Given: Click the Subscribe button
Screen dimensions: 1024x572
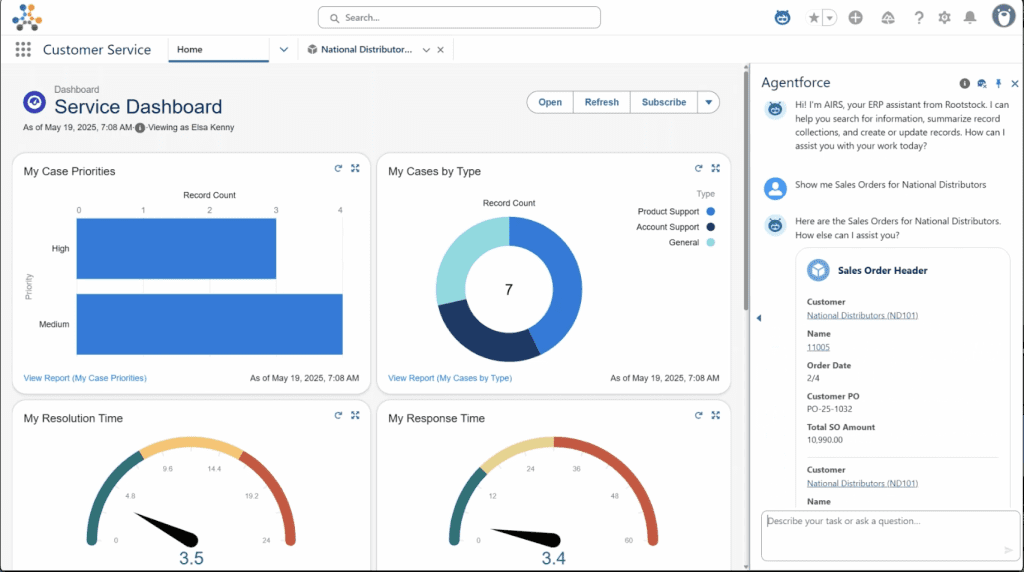Looking at the screenshot, I should pyautogui.click(x=664, y=102).
